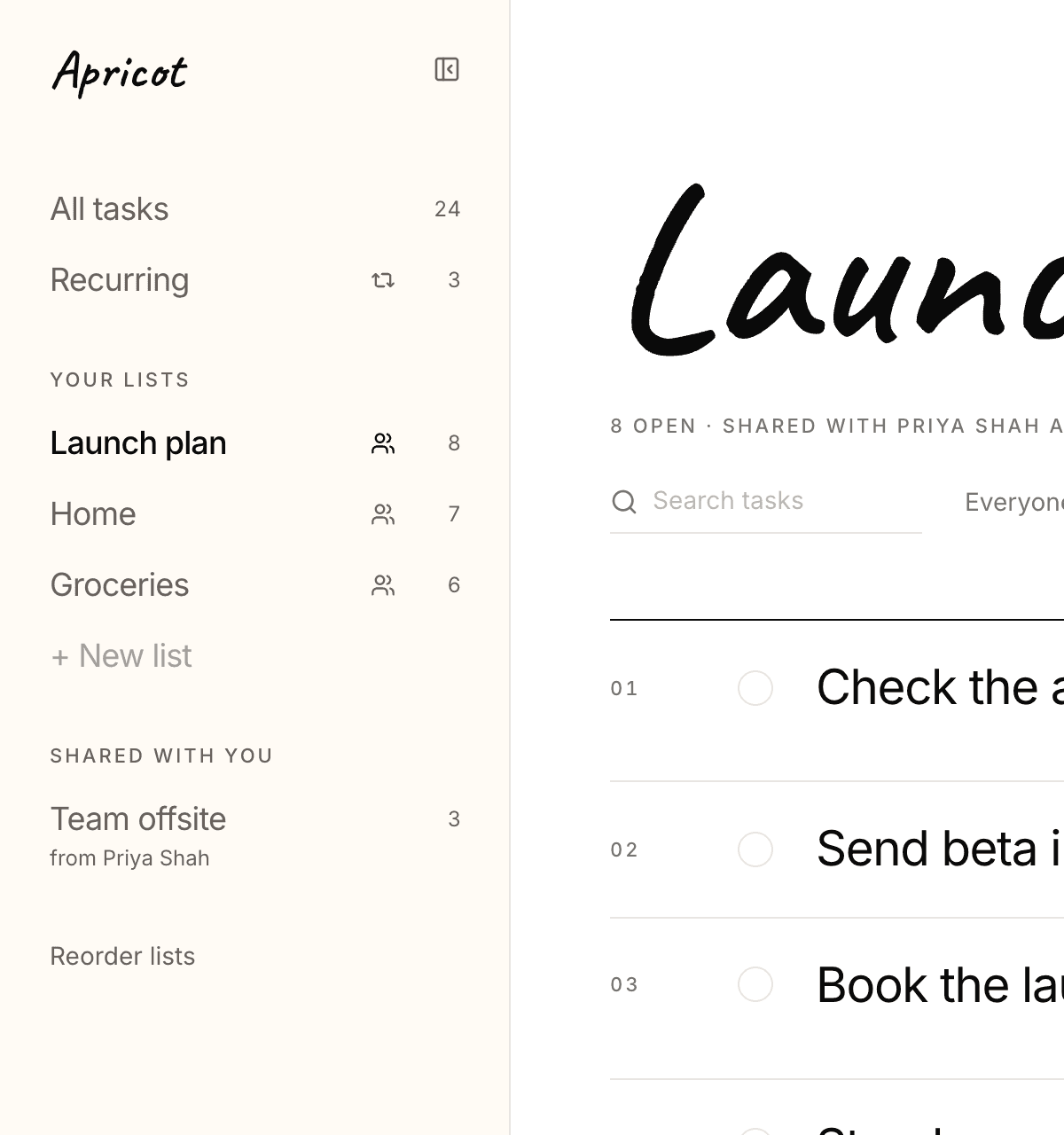Click the 7 count beside Home

click(x=454, y=514)
